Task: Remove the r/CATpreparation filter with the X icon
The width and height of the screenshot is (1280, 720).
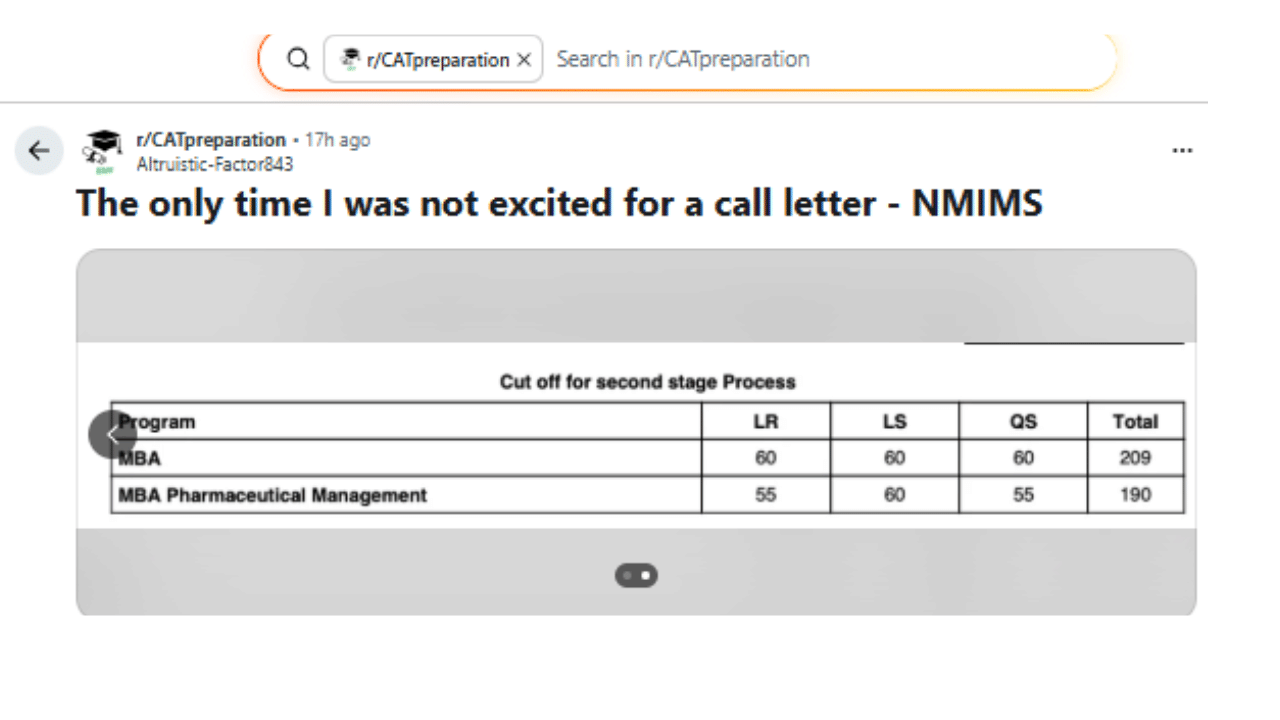Action: 524,59
